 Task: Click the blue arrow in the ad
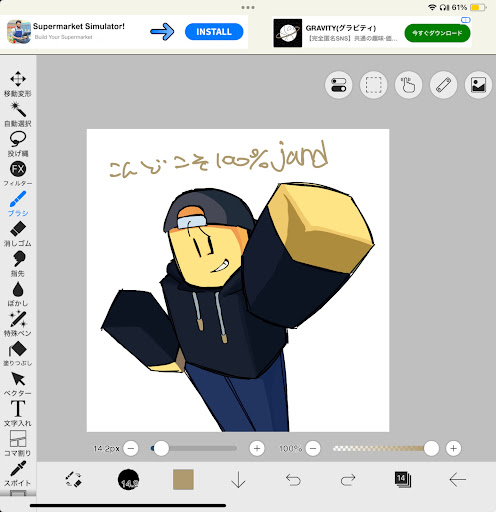click(162, 32)
